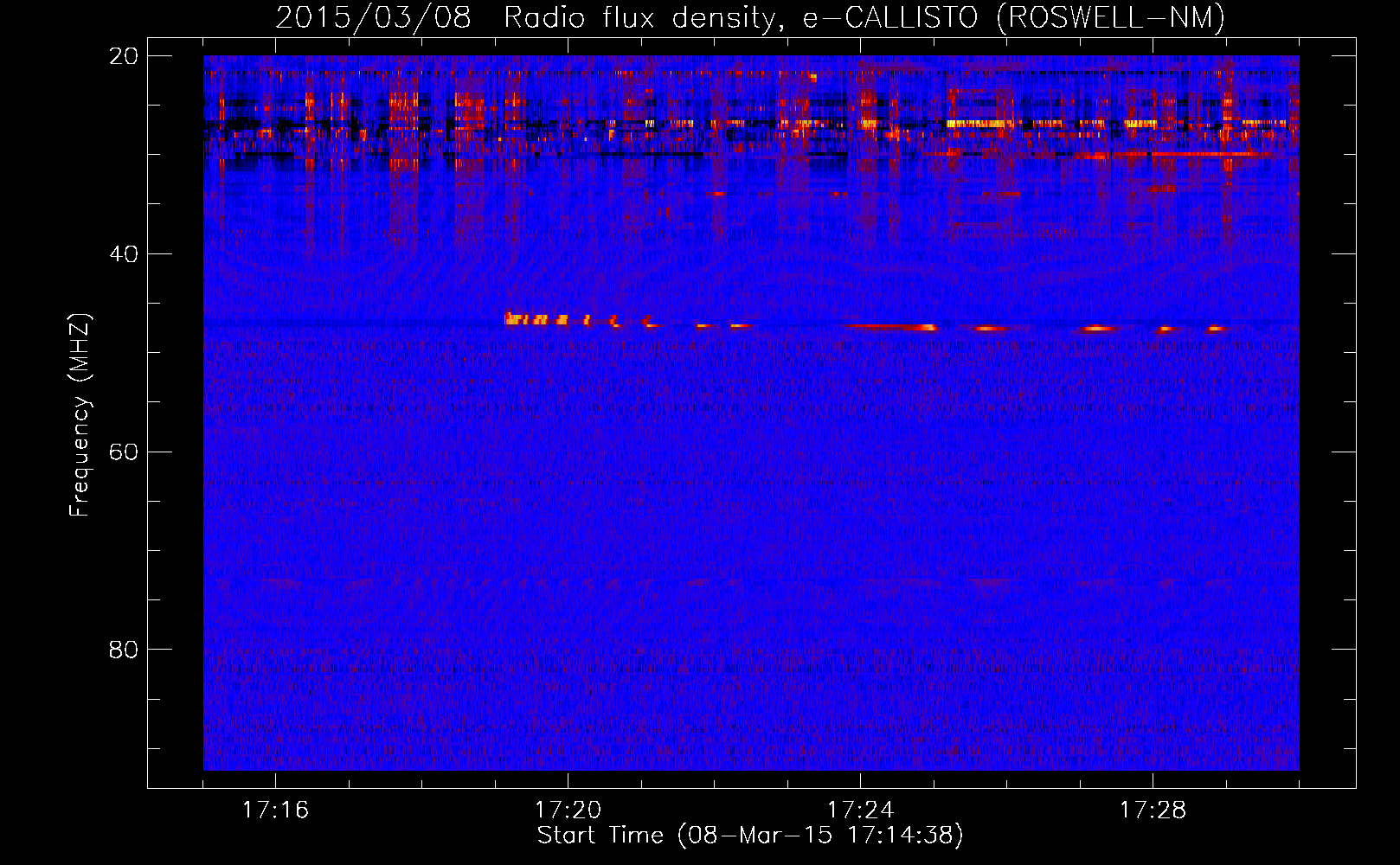
Task: Click the '17:16' time tick label
Action: tap(275, 811)
